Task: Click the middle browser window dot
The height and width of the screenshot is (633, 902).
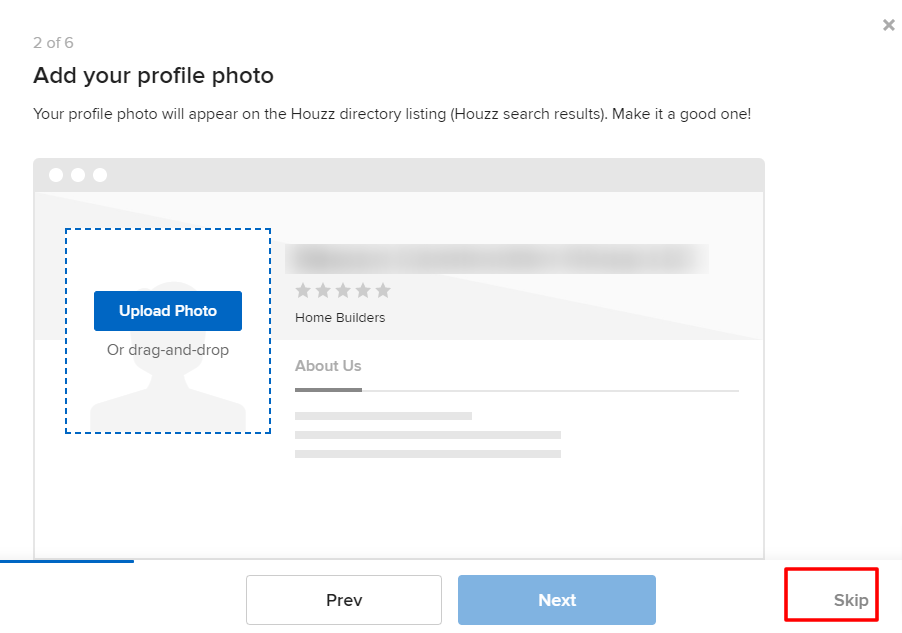Action: pos(78,174)
